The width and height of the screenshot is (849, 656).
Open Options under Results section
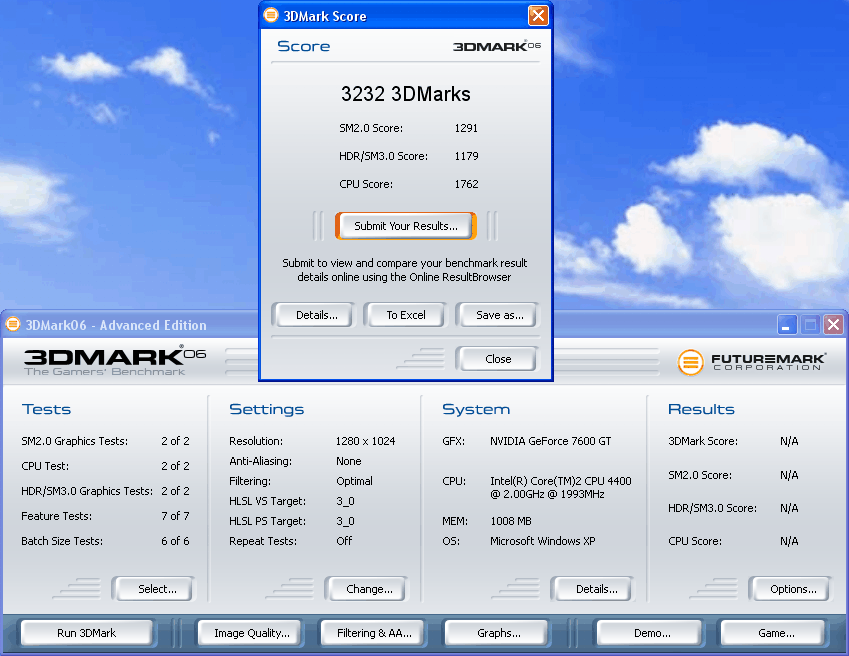pyautogui.click(x=793, y=589)
